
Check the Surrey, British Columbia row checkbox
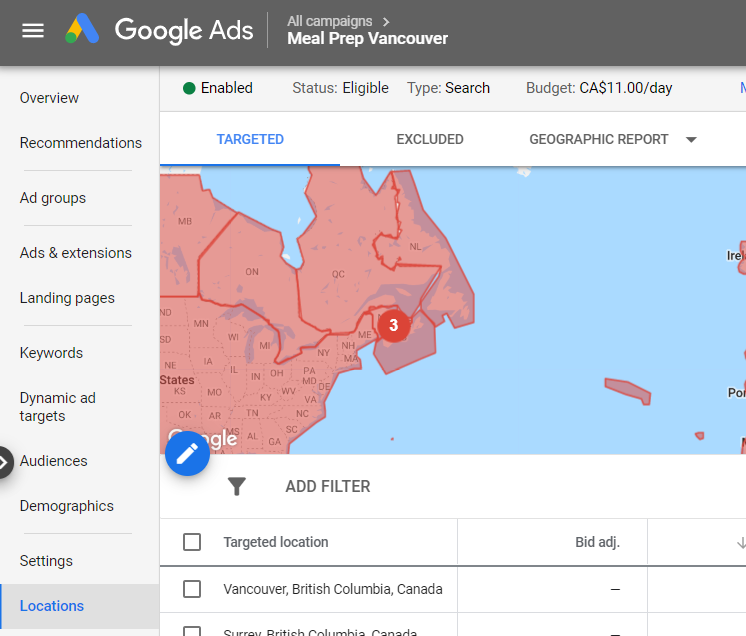tap(192, 630)
